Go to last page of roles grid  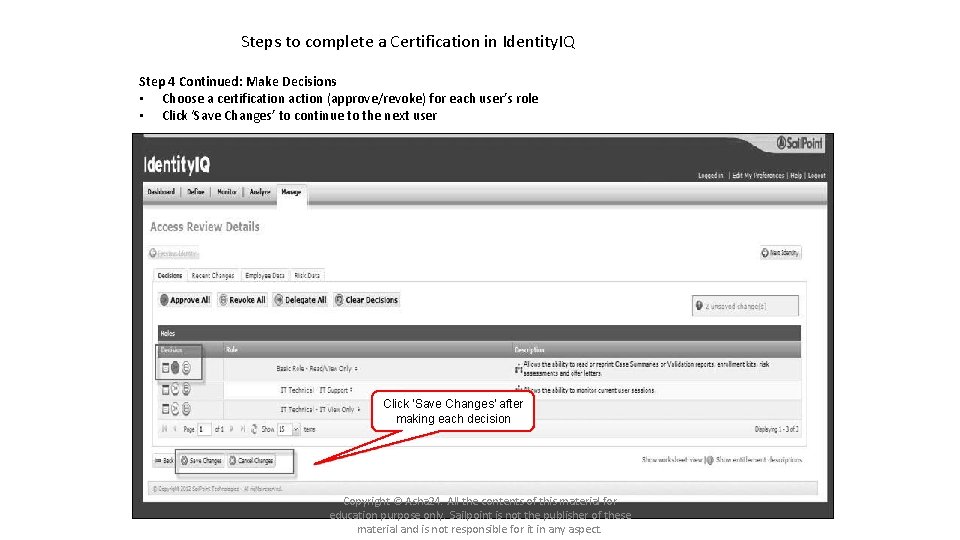243,429
